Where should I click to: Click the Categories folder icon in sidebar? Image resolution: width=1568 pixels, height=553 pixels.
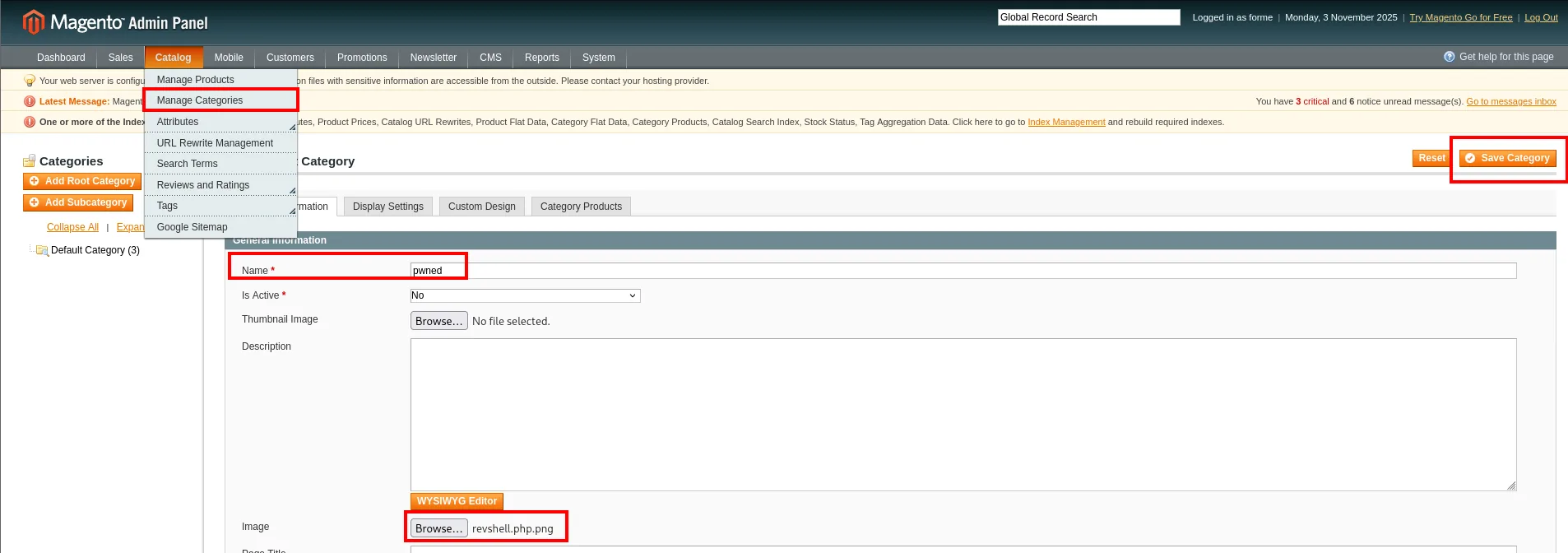[30, 161]
